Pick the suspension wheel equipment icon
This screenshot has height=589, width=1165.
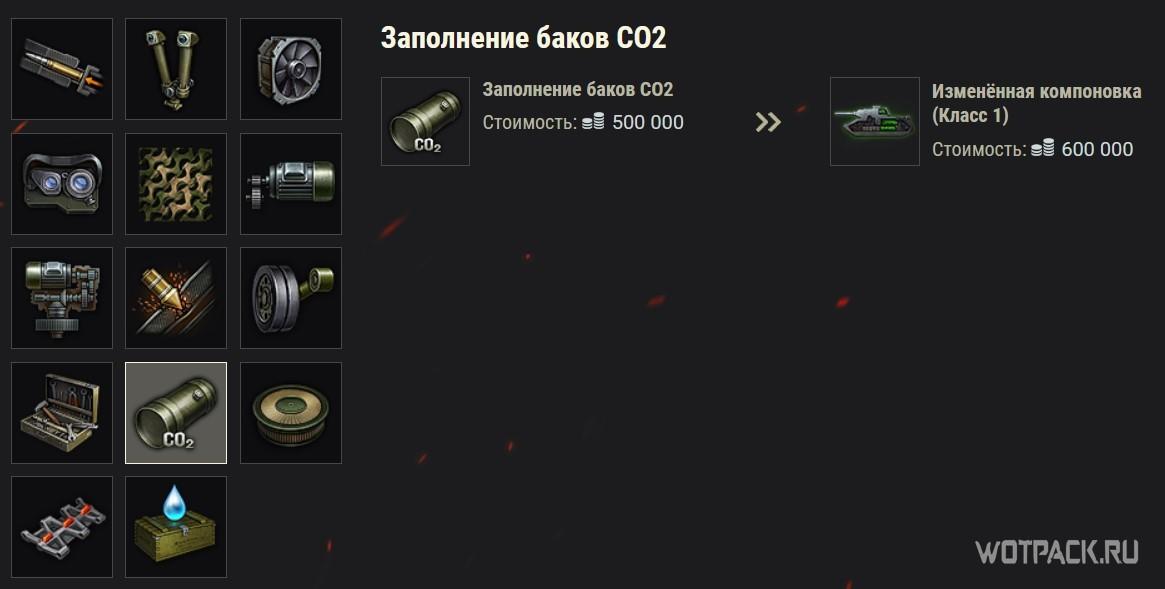[x=291, y=298]
